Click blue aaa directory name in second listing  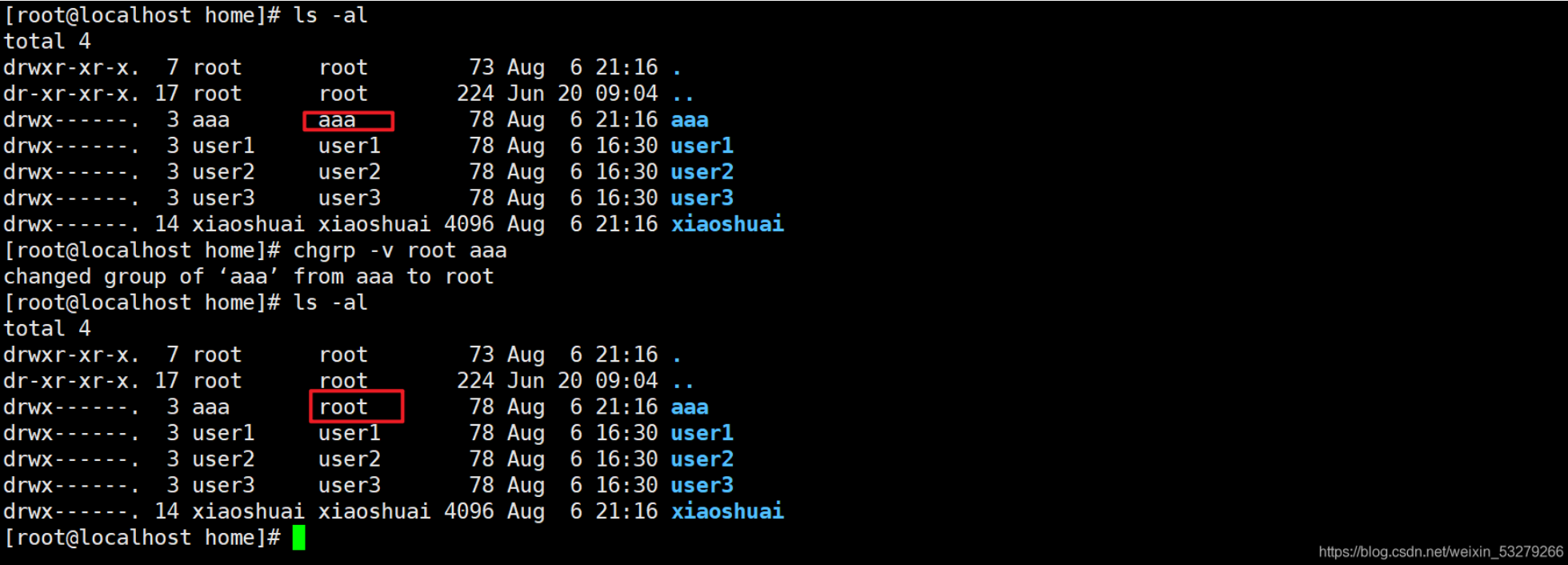690,407
